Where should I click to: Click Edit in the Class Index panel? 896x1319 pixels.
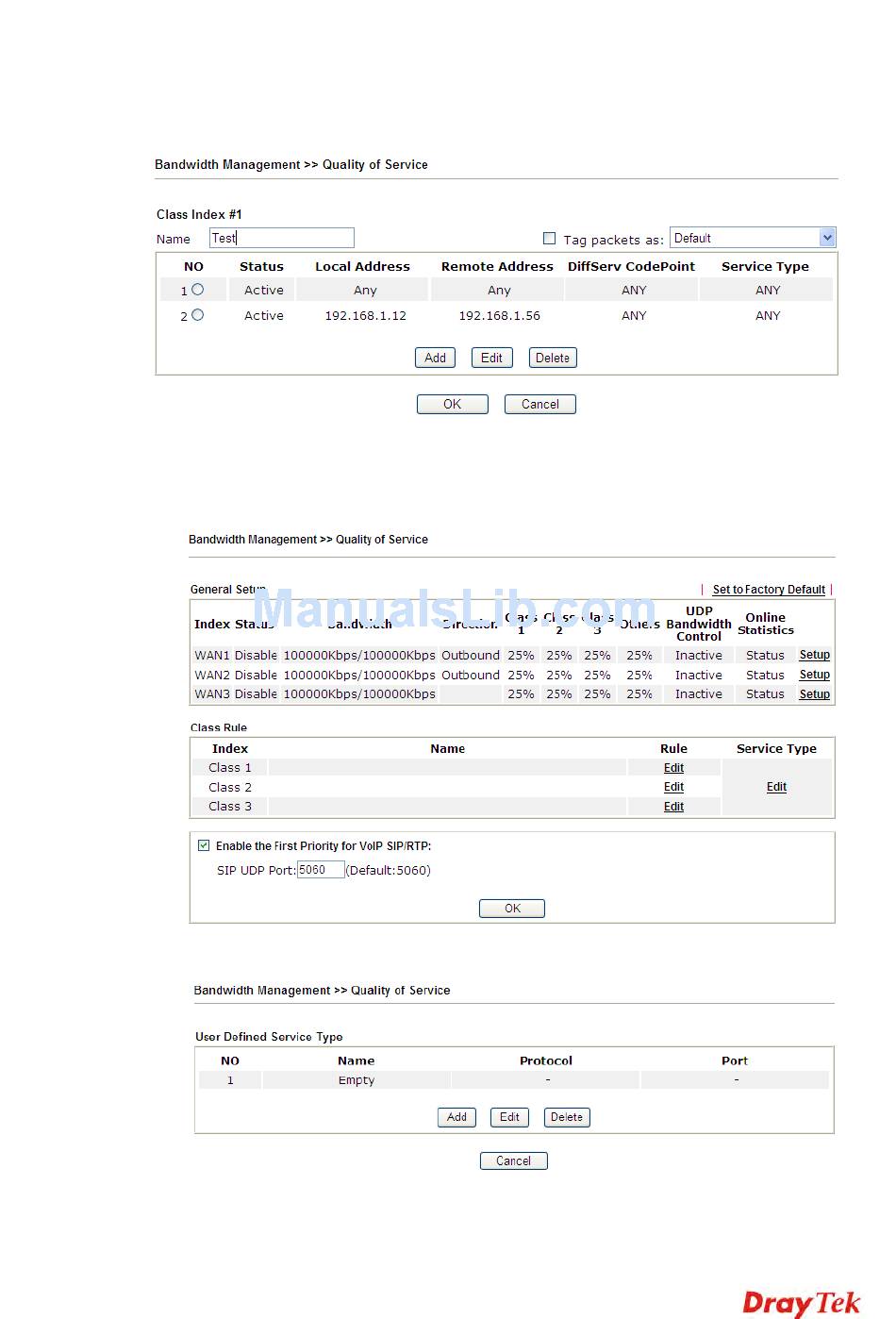(x=491, y=358)
